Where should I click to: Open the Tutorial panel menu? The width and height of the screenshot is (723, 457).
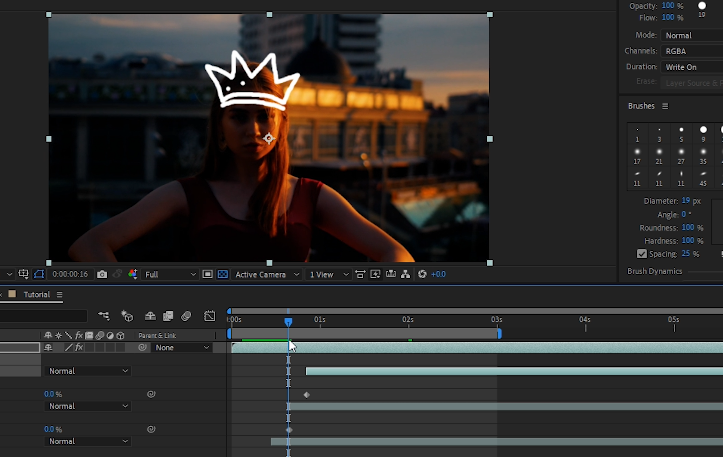click(59, 294)
